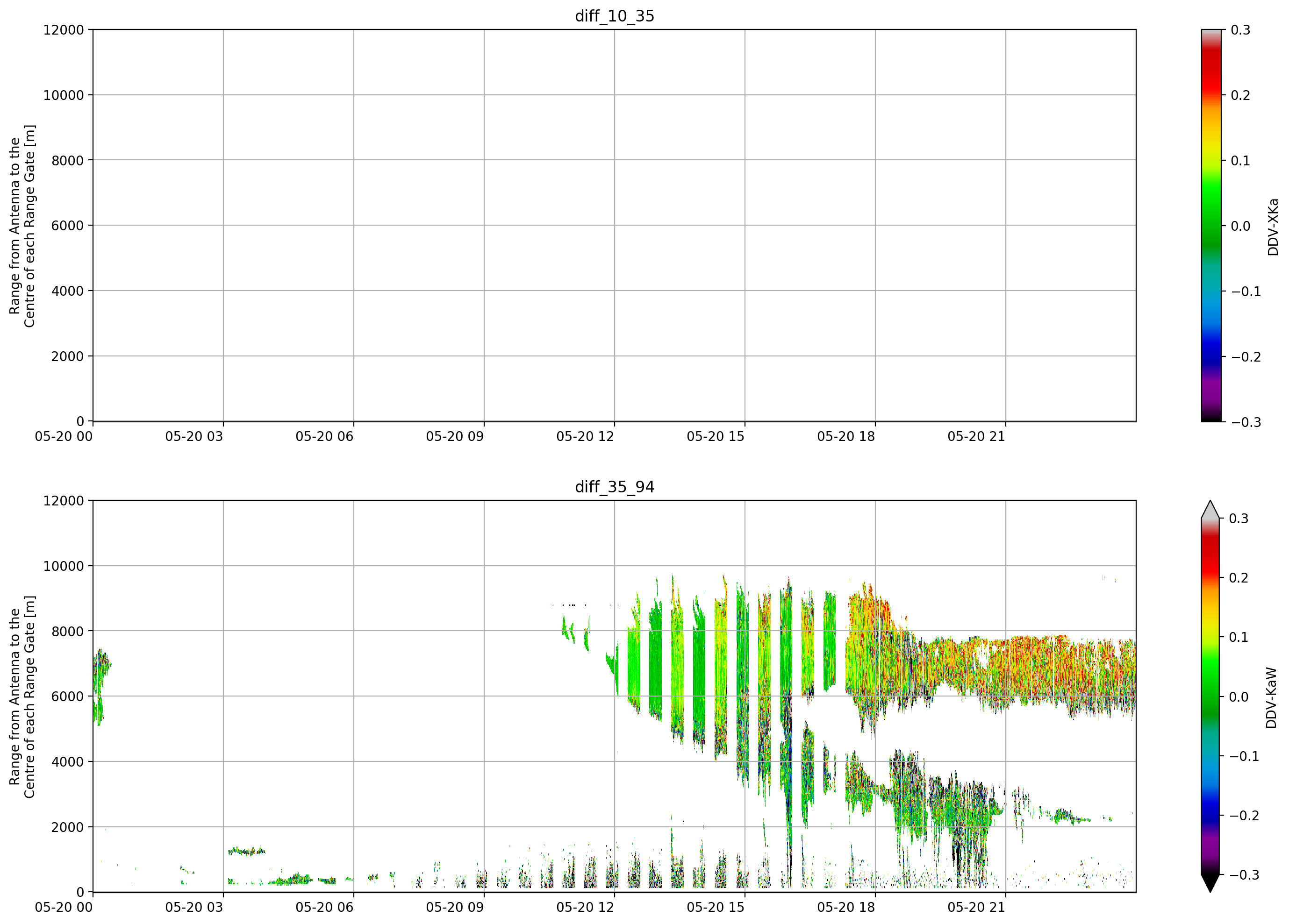Viewport: 1289px width, 924px height.
Task: Click the 12000 y-tick in diff_10_35 plot
Action: [64, 30]
